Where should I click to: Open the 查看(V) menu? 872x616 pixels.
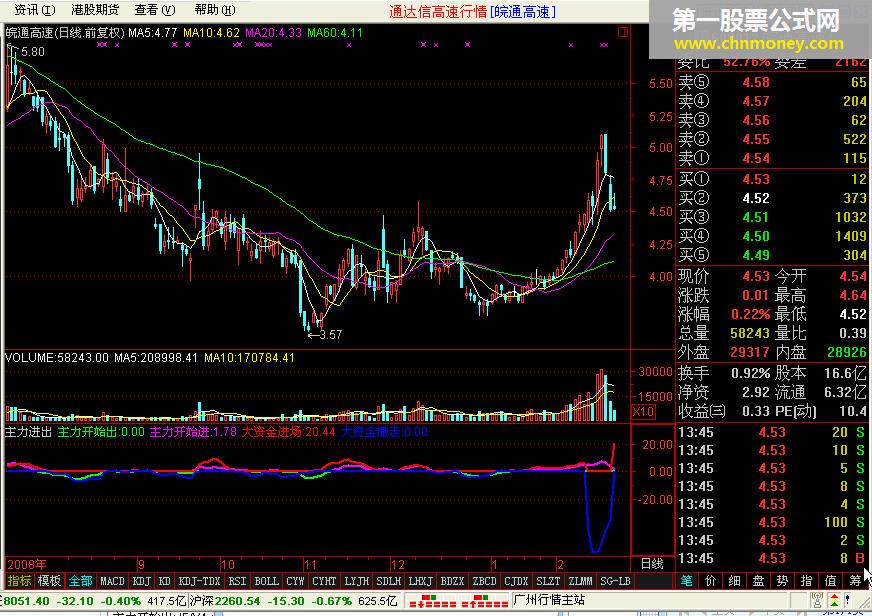point(155,10)
